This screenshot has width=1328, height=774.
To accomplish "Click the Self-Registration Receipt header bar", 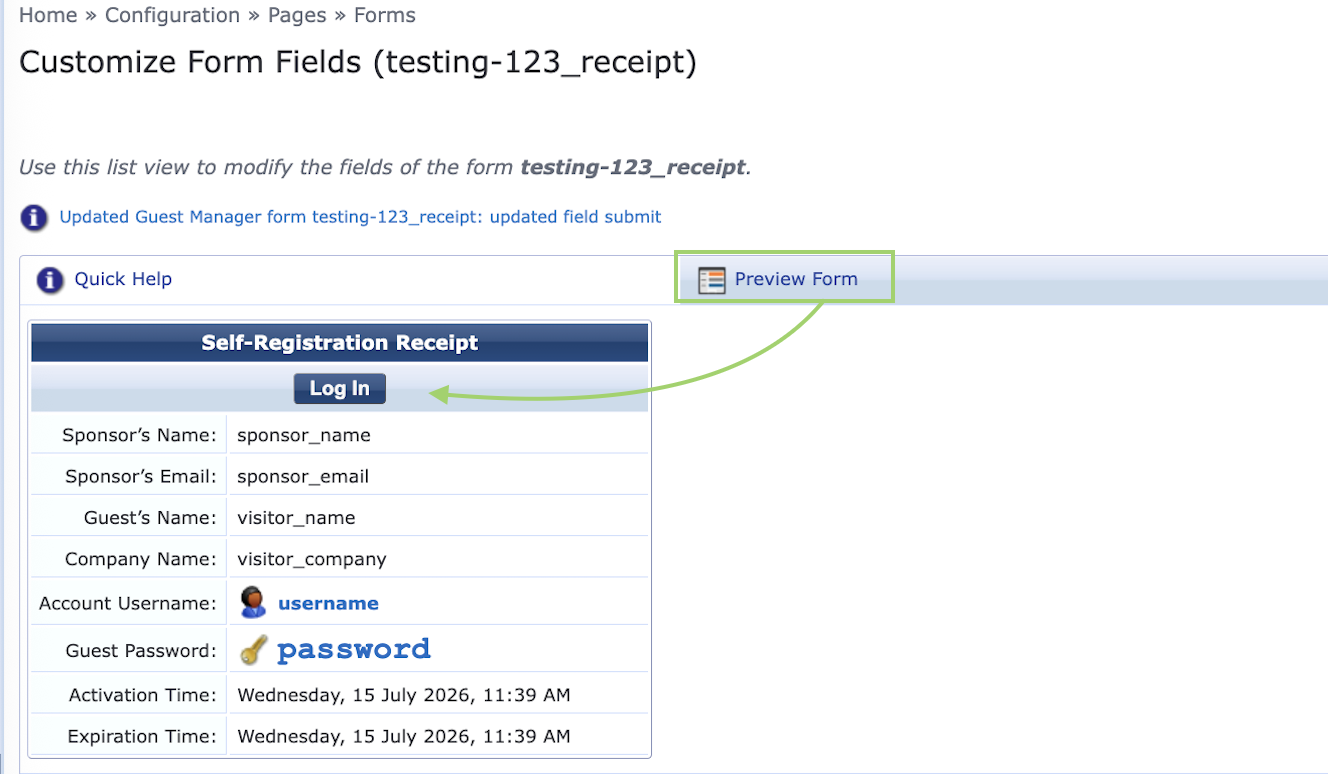I will 340,343.
